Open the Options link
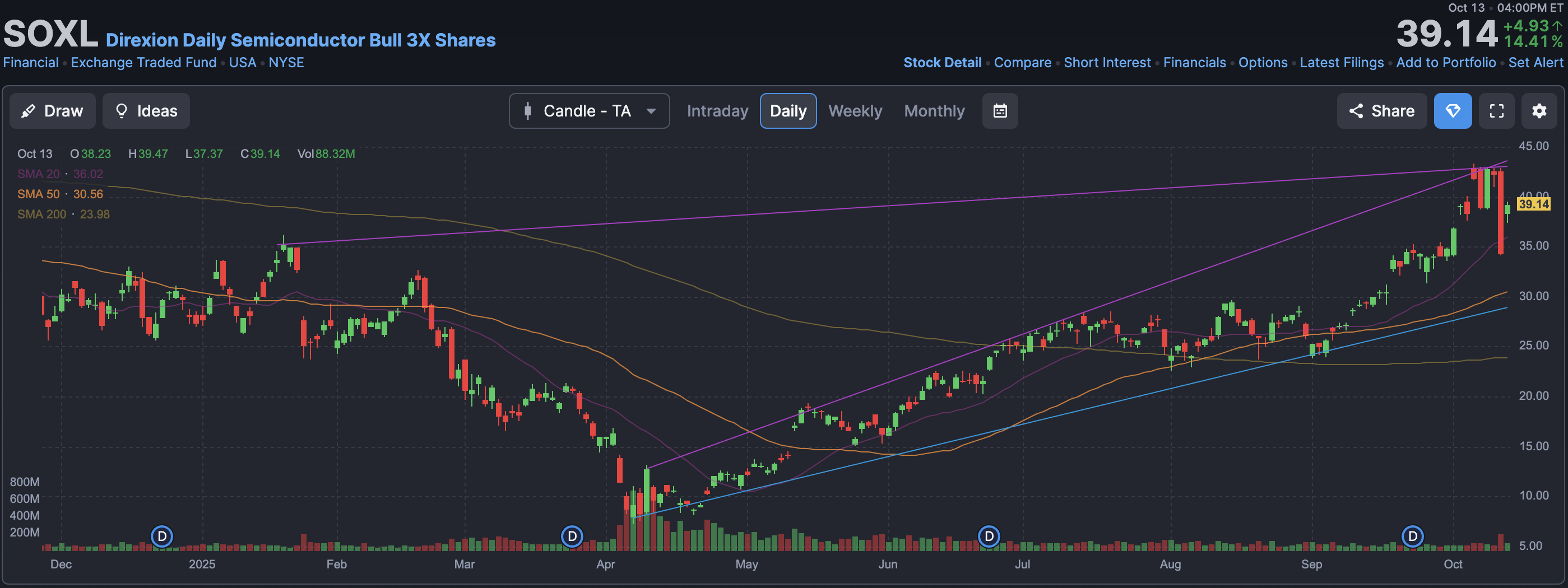 click(x=1263, y=63)
